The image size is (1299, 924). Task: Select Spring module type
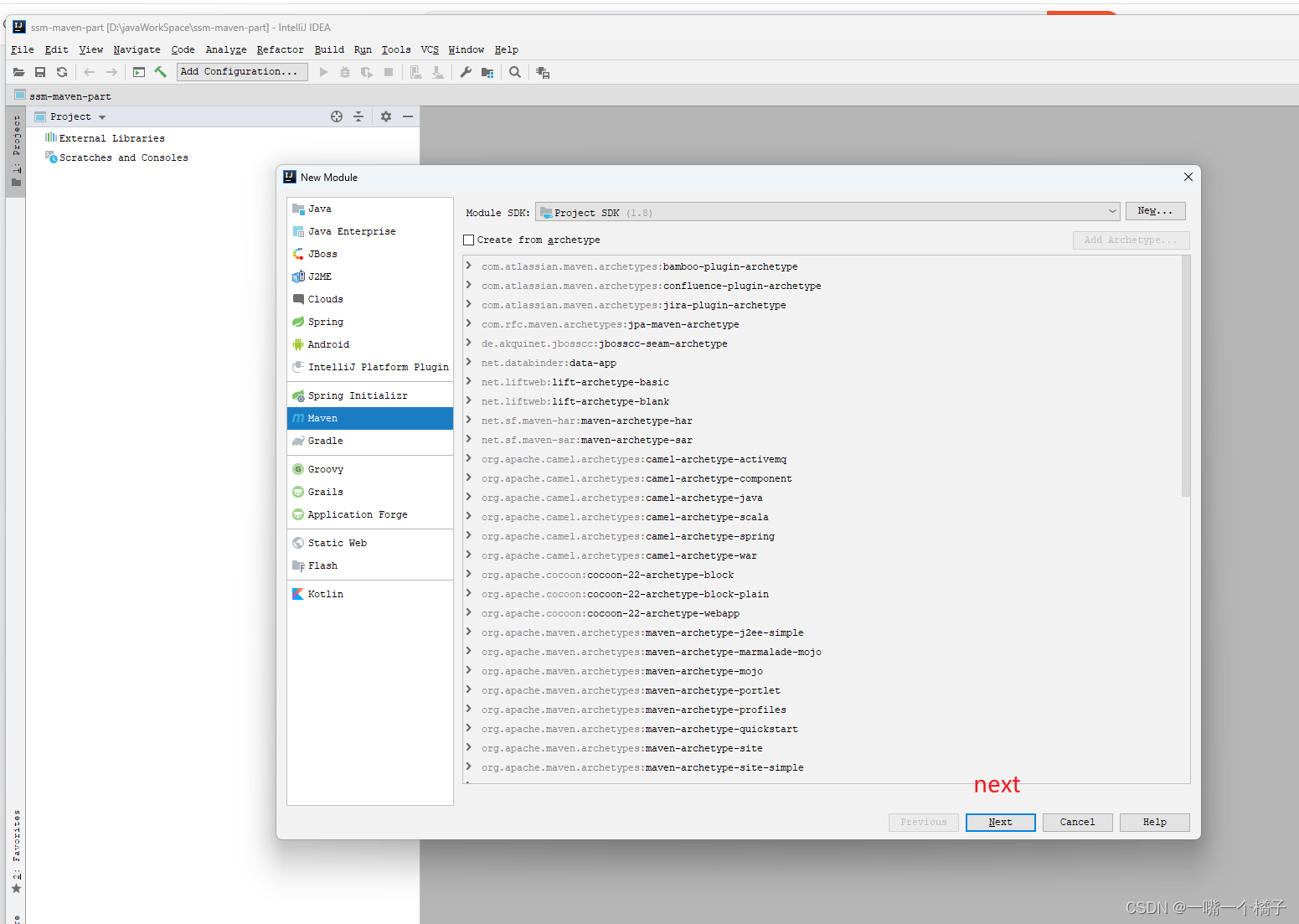[x=369, y=322]
